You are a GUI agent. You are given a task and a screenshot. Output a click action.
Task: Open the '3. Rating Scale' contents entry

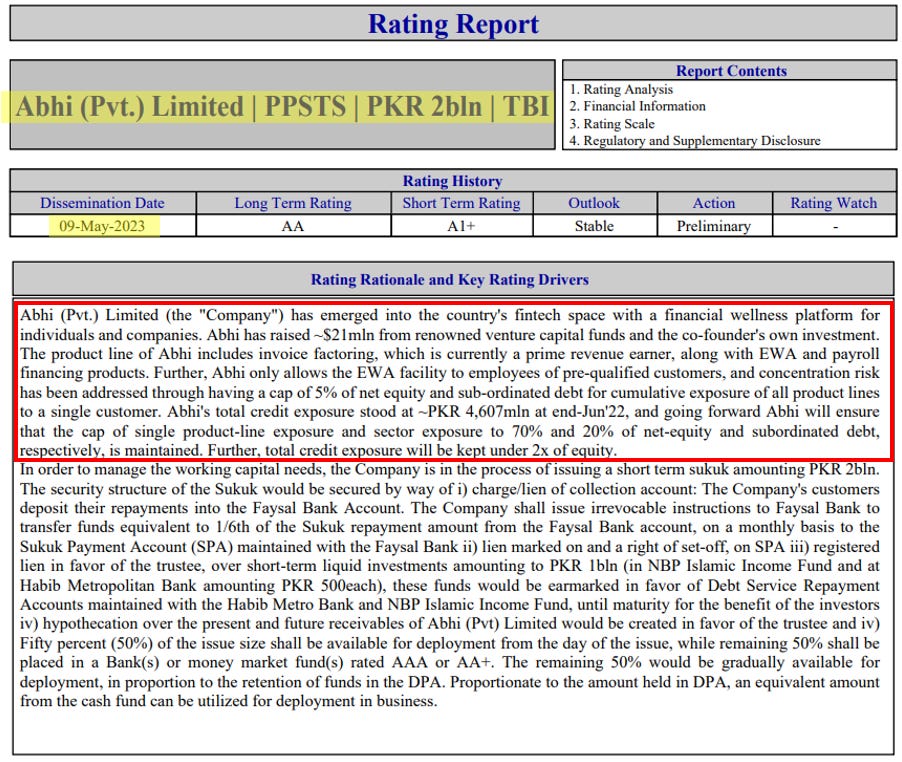coord(612,124)
